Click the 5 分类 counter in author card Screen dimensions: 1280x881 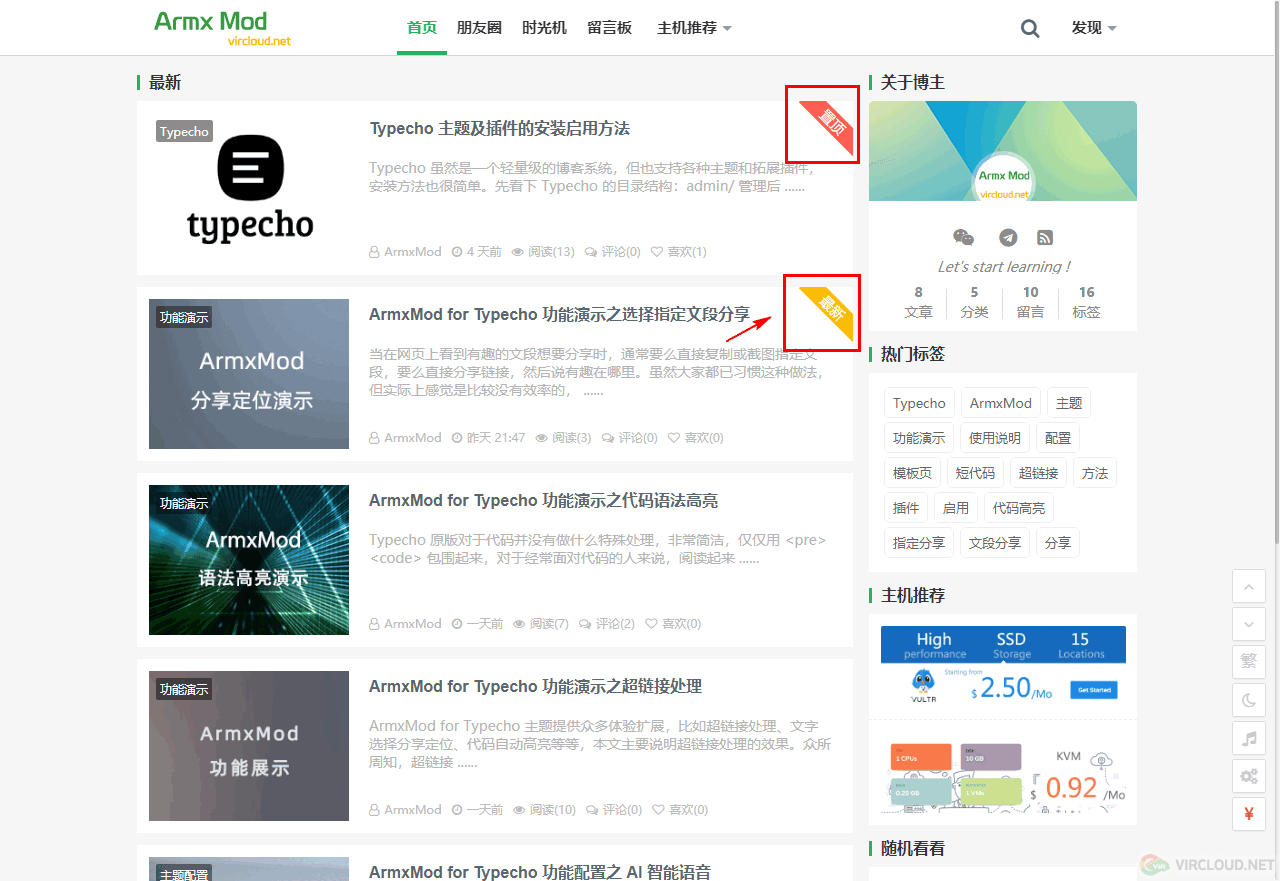pyautogui.click(x=974, y=302)
